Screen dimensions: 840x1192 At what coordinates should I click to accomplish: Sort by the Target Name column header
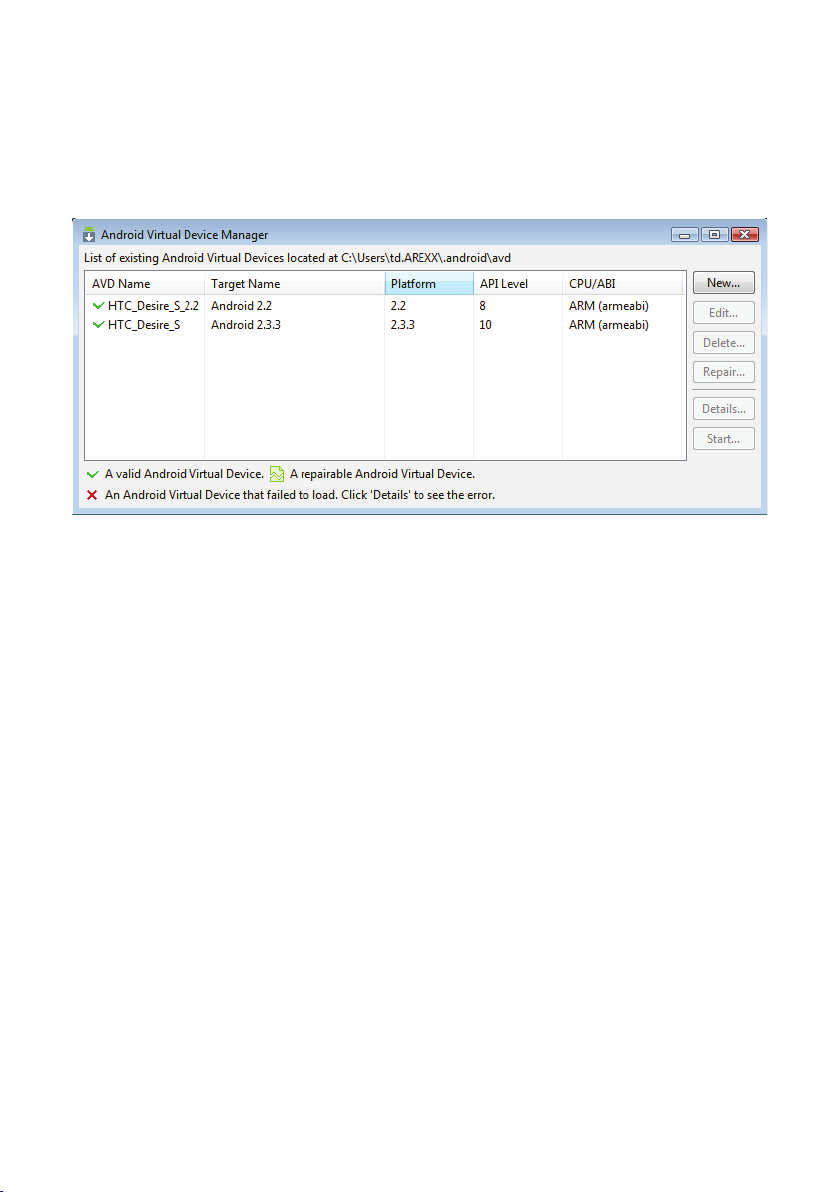pyautogui.click(x=294, y=284)
